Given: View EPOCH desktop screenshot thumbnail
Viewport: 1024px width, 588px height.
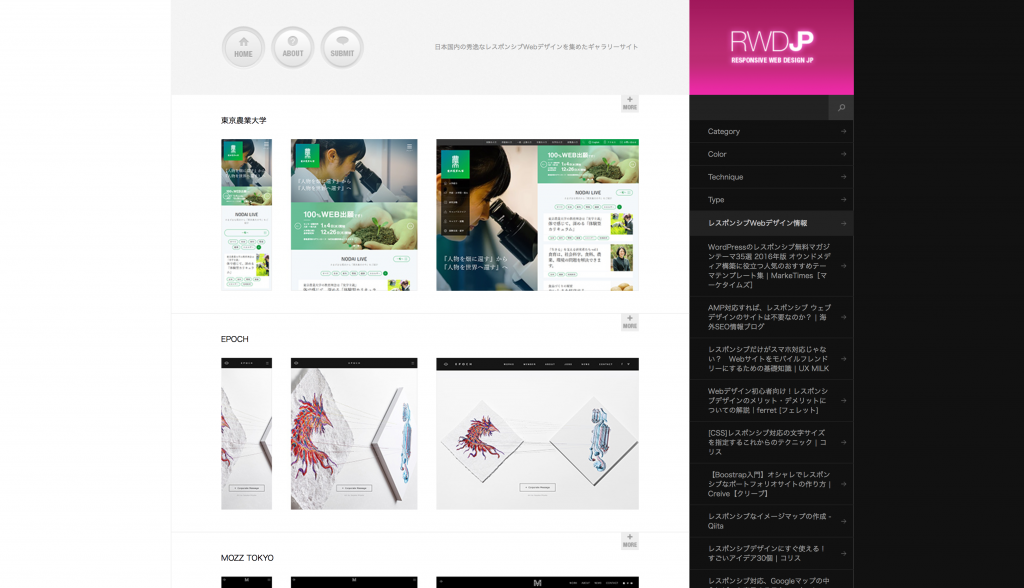Looking at the screenshot, I should point(537,434).
